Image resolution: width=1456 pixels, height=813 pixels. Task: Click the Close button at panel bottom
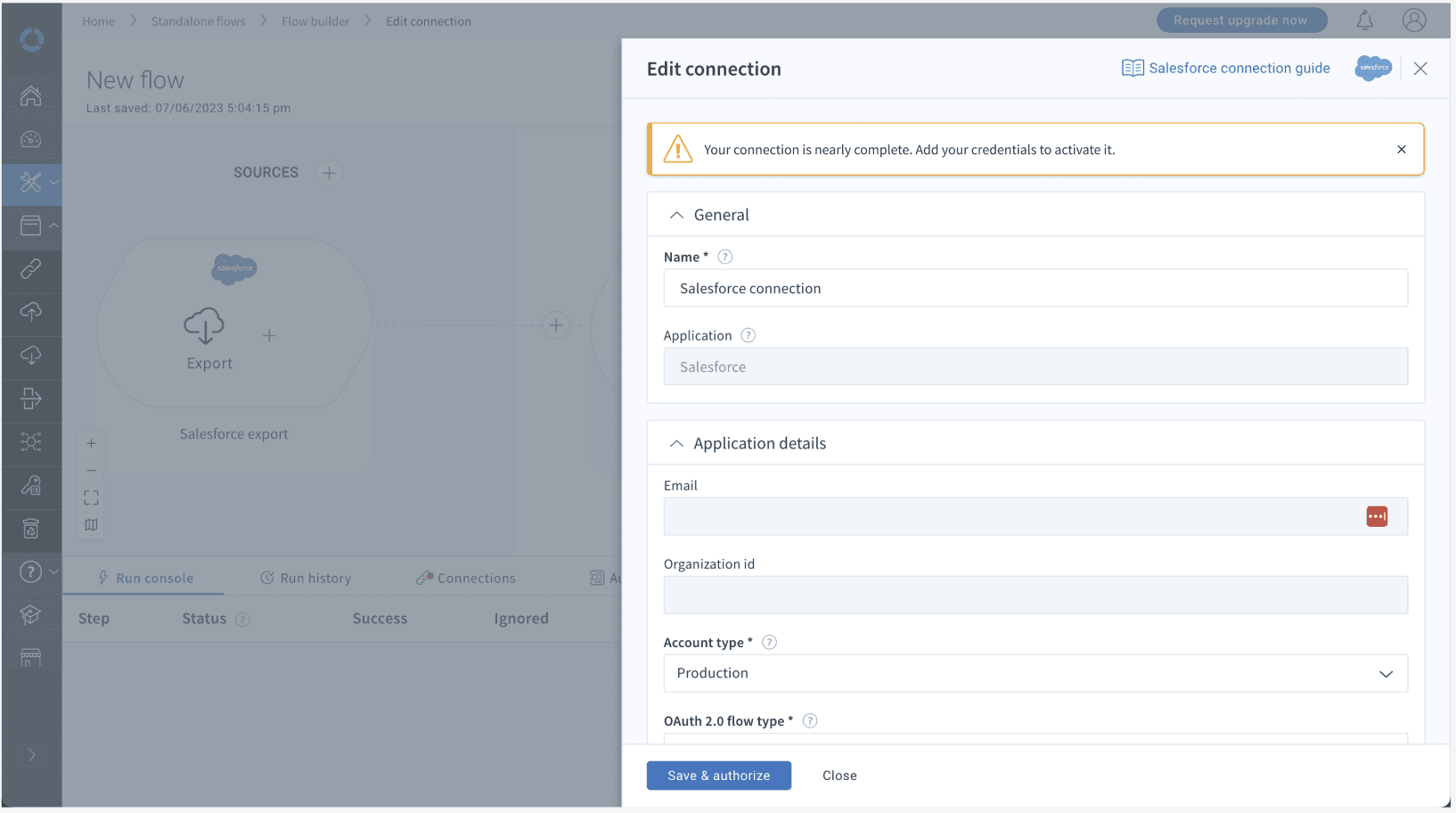point(839,776)
